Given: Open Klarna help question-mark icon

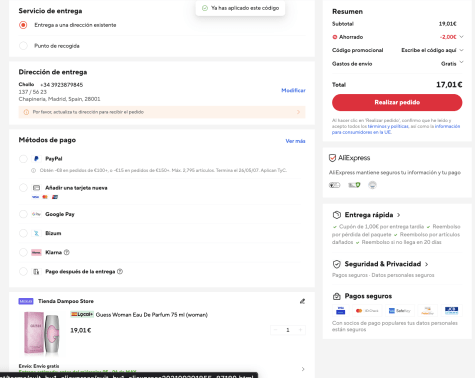Looking at the screenshot, I should point(67,252).
